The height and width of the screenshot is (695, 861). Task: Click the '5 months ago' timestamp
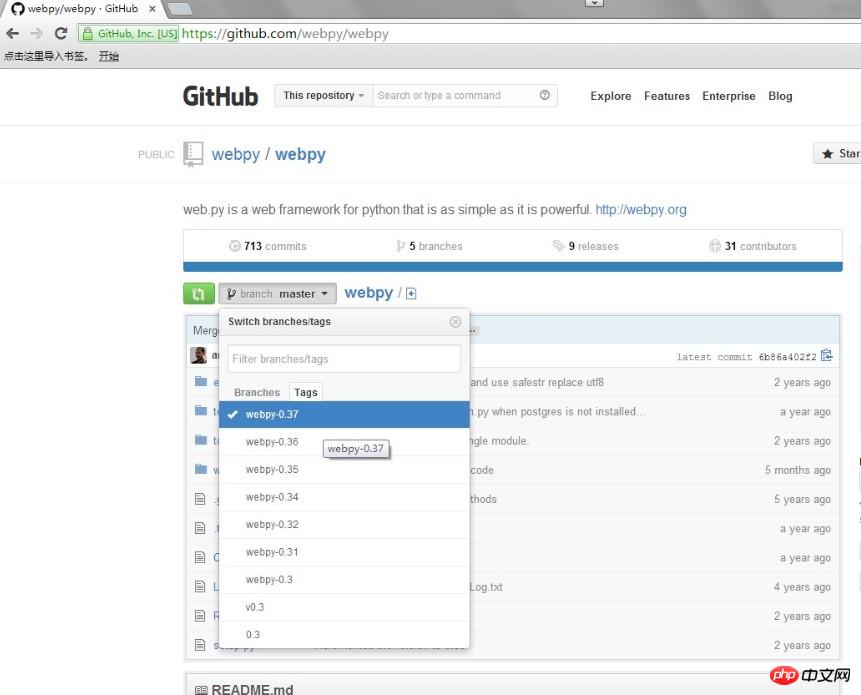(x=797, y=470)
